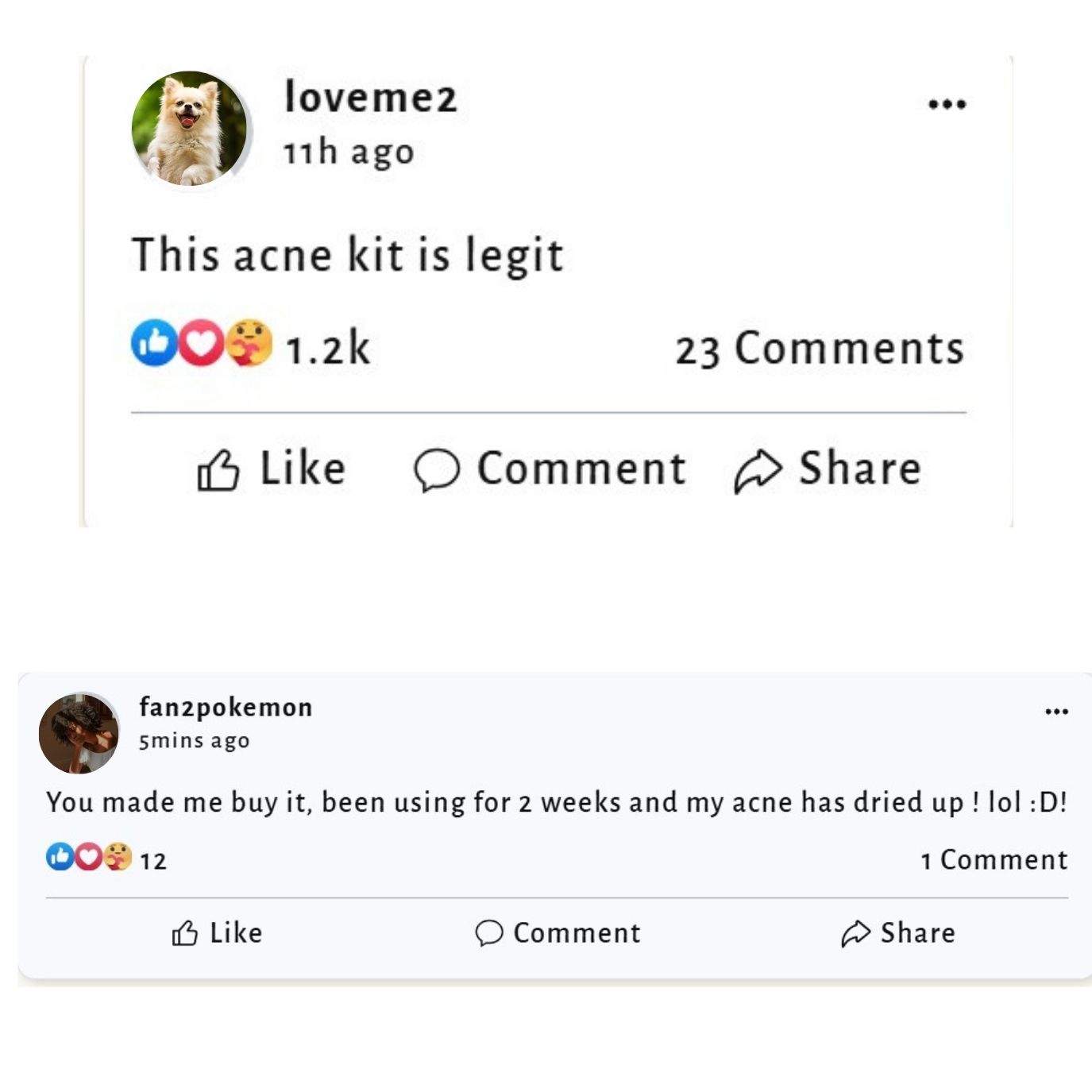View the 1 Comment on fan2pokemon's post
1092x1092 pixels.
pos(994,859)
